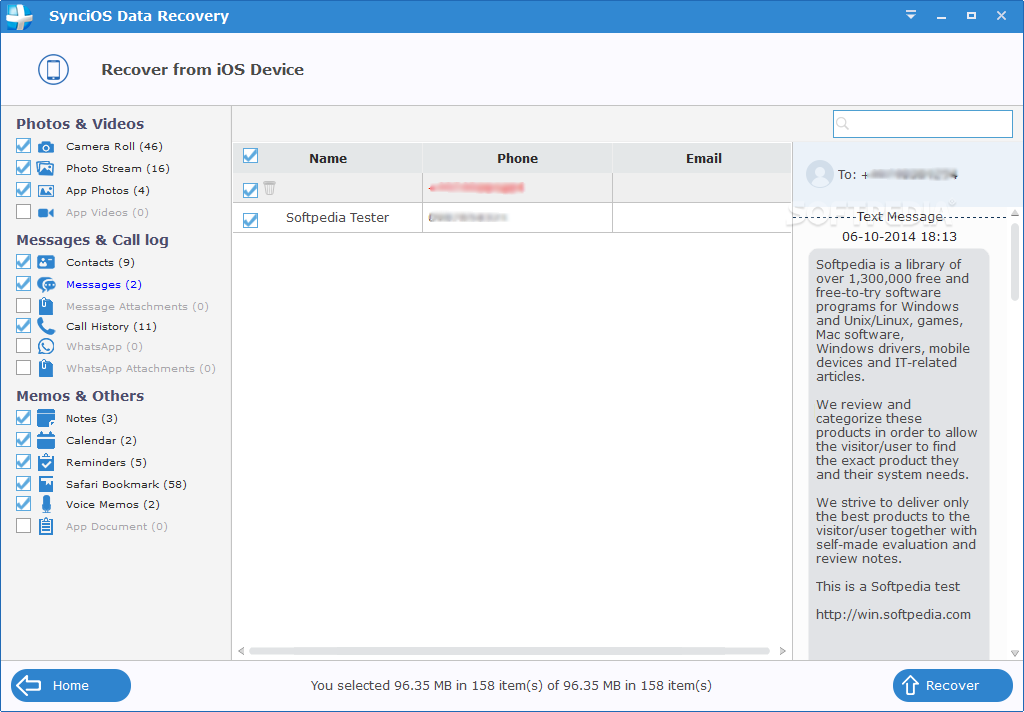Viewport: 1024px width, 712px height.
Task: Uncheck the Messages category checkbox
Action: pos(24,283)
